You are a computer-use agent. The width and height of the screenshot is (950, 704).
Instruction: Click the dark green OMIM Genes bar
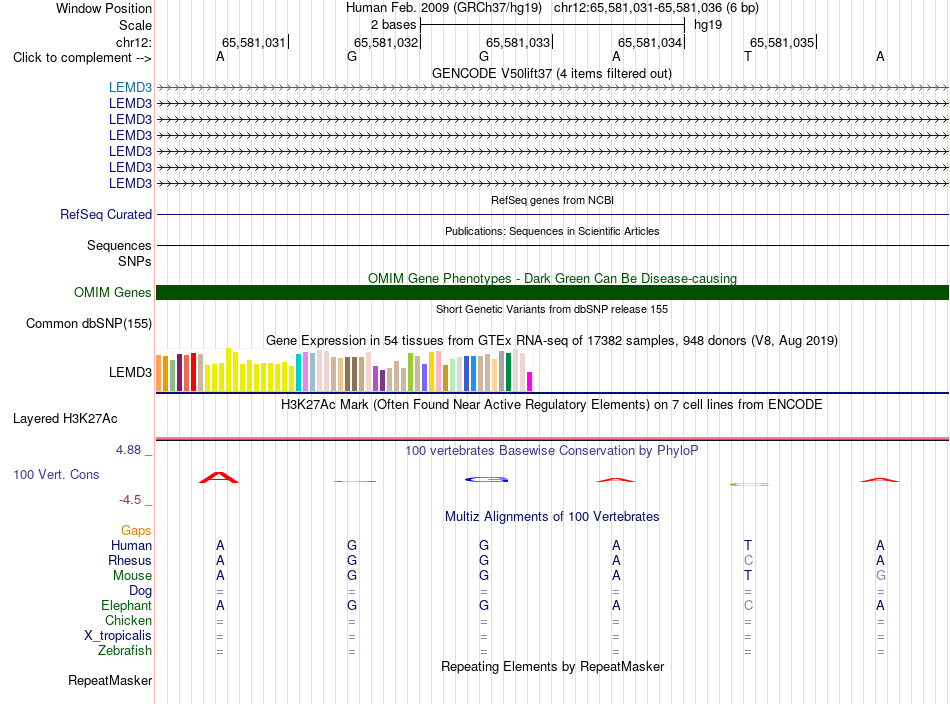click(x=552, y=293)
